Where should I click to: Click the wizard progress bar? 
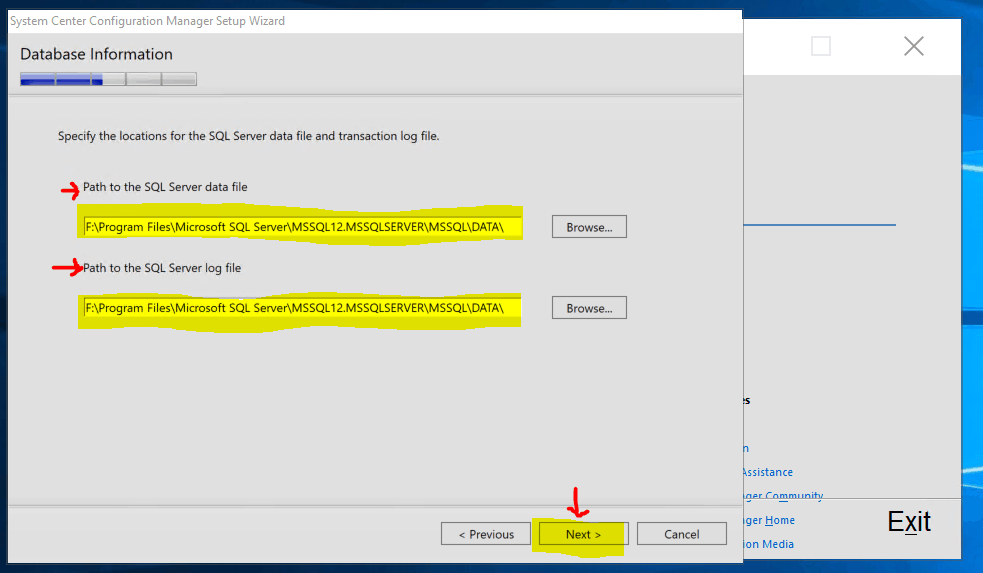click(108, 79)
